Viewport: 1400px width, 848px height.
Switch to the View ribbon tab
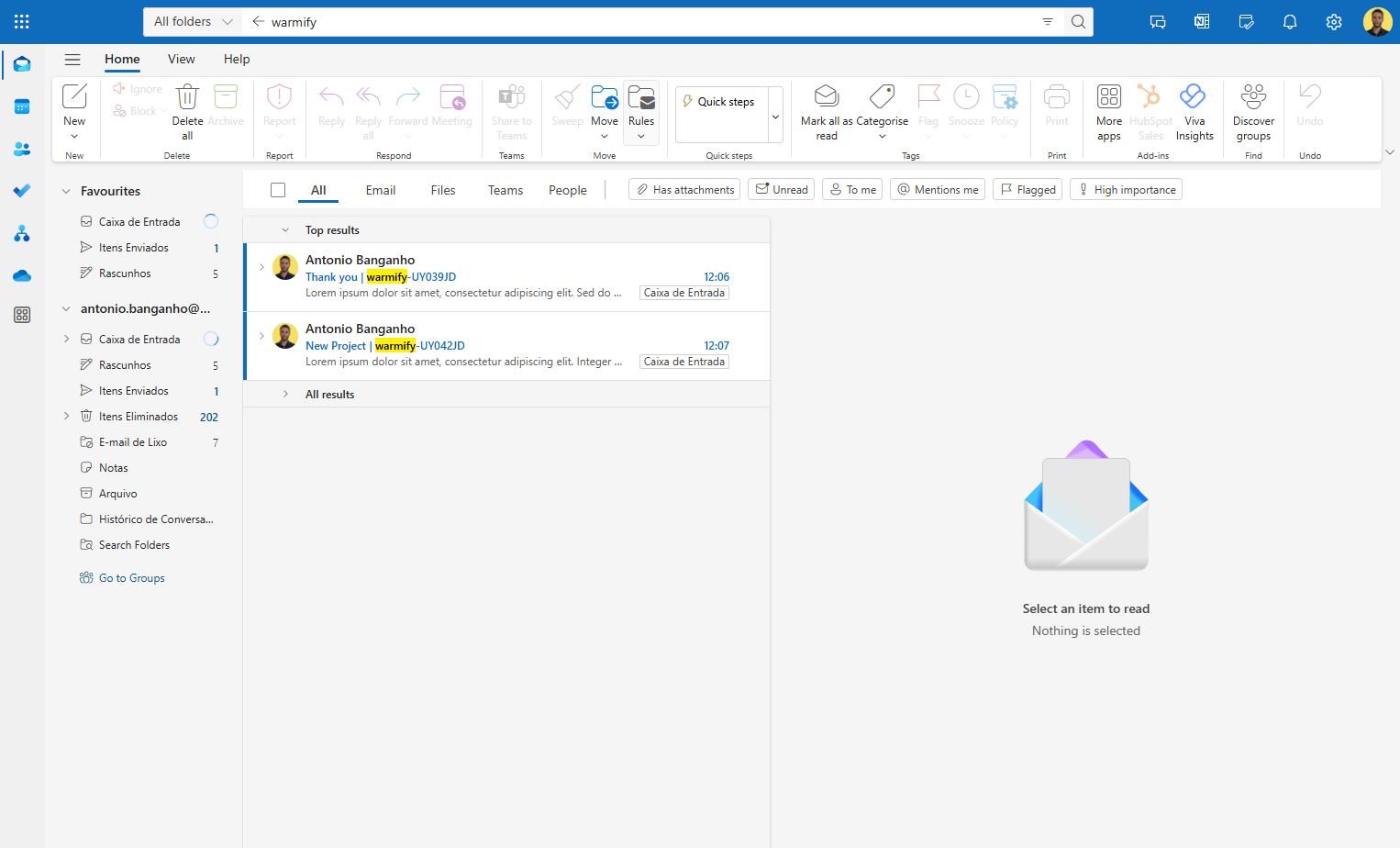click(x=182, y=59)
